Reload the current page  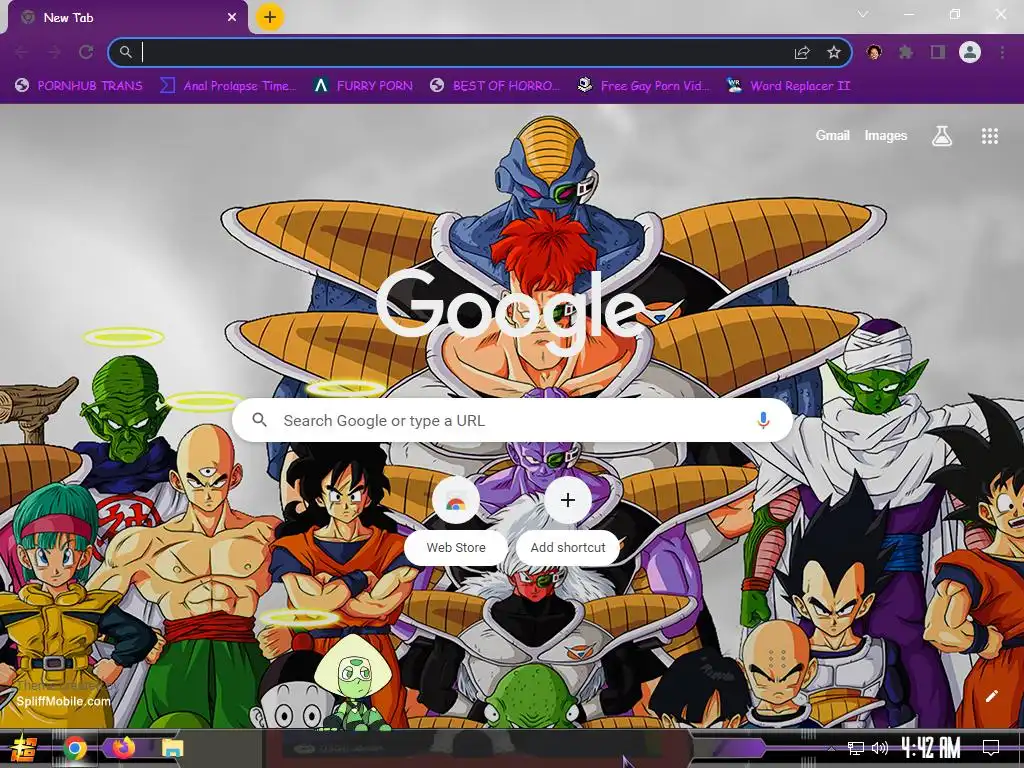pos(86,52)
